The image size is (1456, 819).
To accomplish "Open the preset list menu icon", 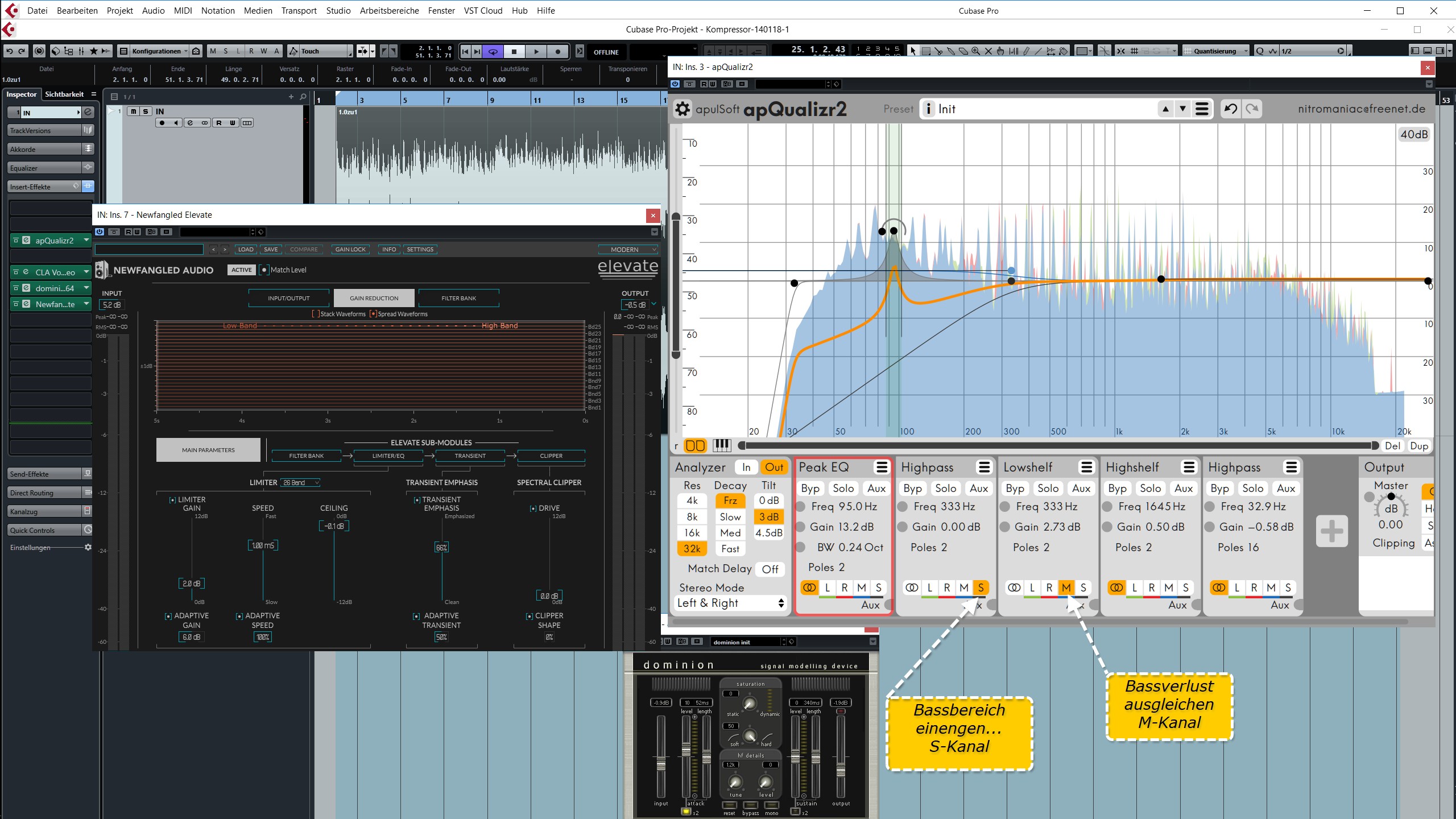I will (x=1202, y=109).
